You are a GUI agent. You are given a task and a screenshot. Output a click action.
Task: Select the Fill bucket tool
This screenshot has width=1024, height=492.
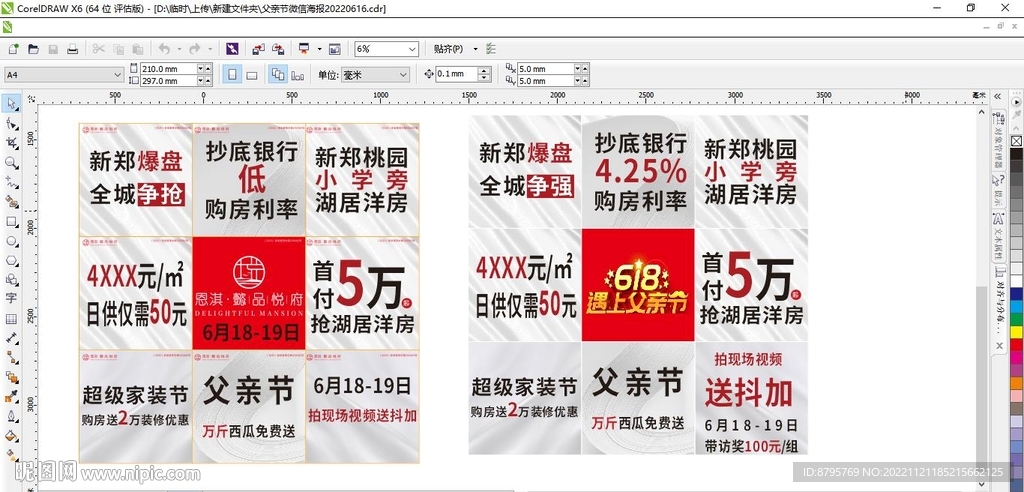pyautogui.click(x=12, y=436)
